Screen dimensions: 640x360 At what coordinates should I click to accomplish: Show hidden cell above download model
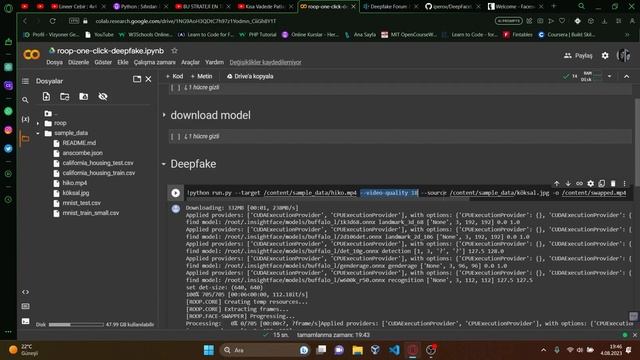202,87
